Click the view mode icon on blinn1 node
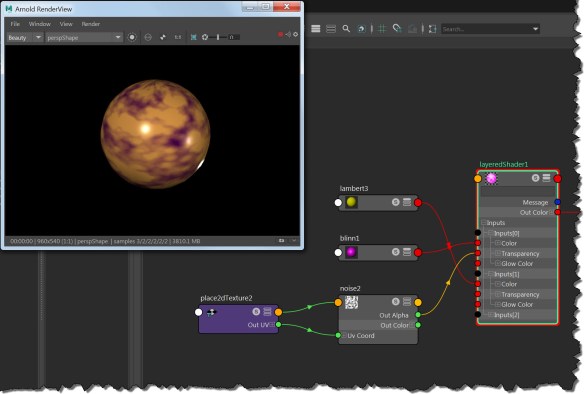The height and width of the screenshot is (394, 584). (x=407, y=252)
